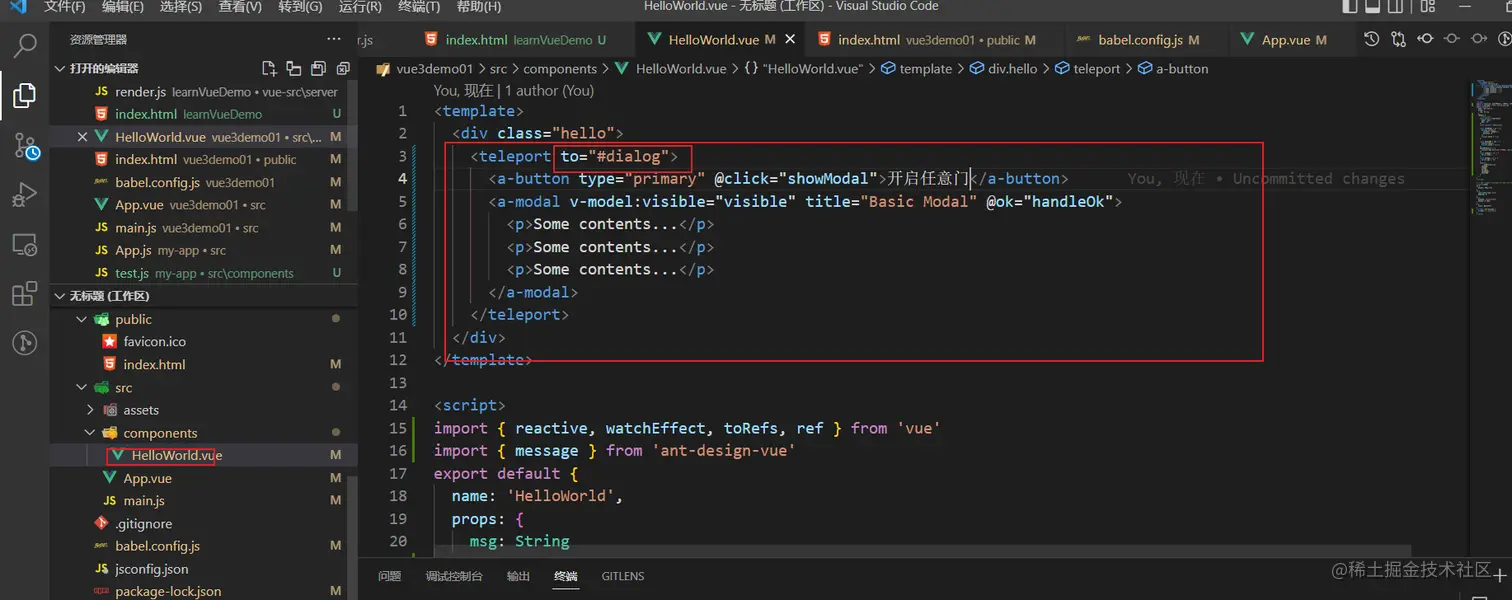Click the middle commit node icon in editor toolbar

pos(1451,39)
